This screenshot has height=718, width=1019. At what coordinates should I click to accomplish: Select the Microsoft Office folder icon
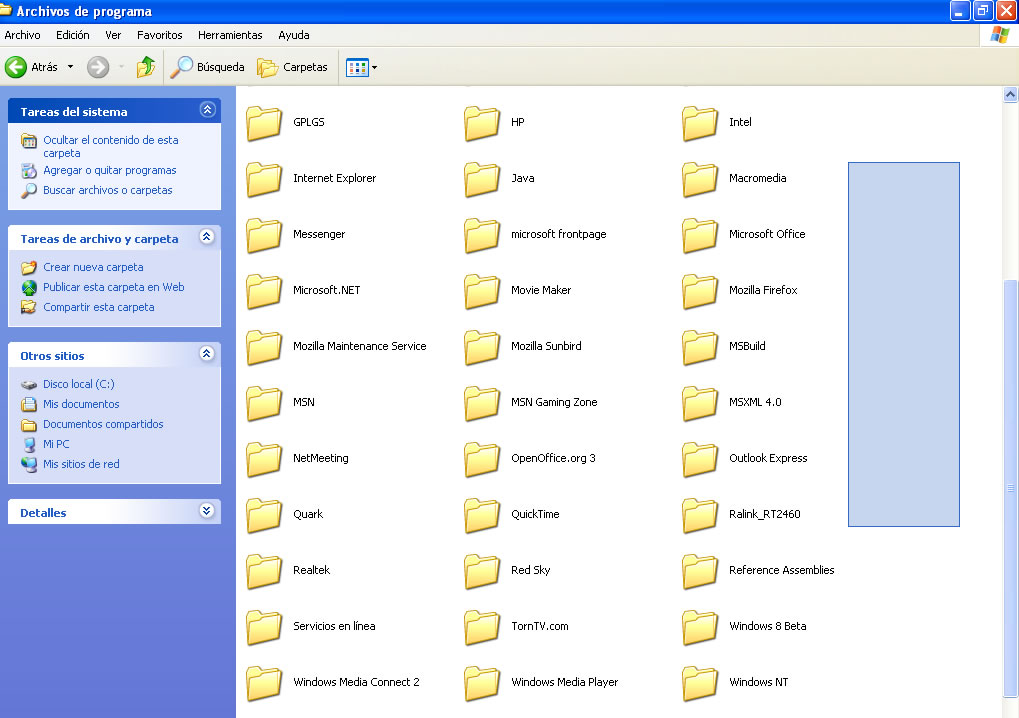tap(700, 234)
